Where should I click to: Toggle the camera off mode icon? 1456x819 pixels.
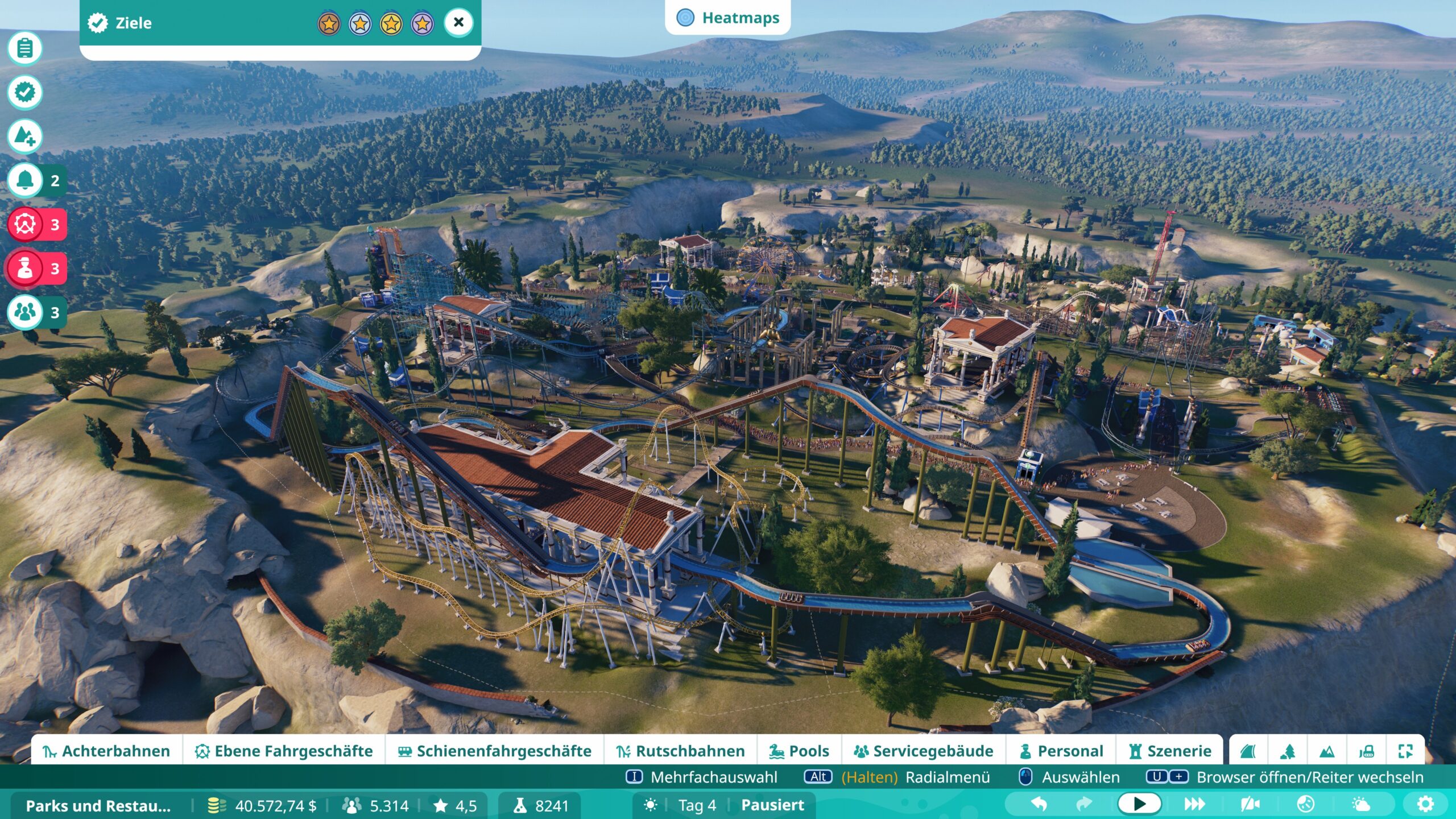pyautogui.click(x=1250, y=804)
